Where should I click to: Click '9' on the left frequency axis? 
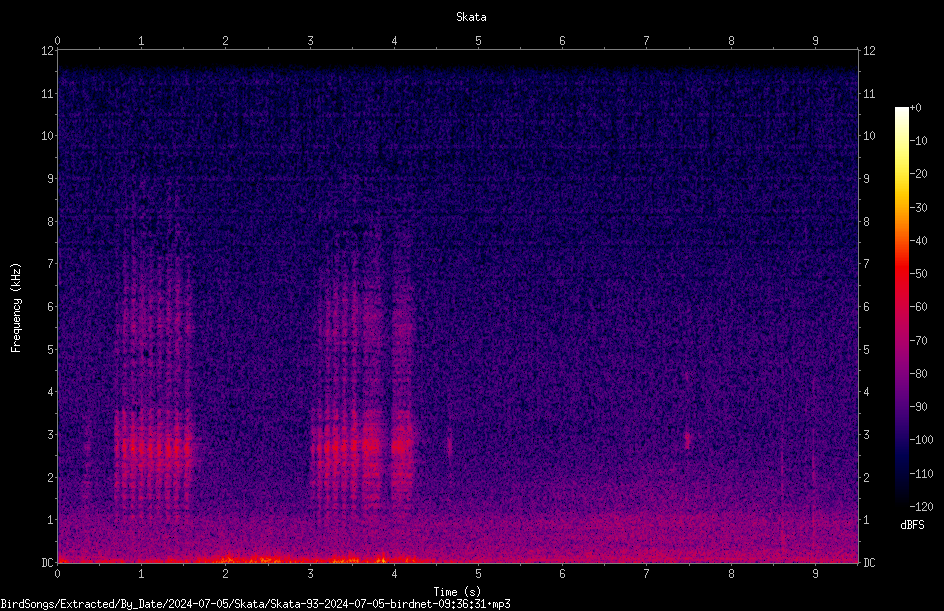(50, 179)
